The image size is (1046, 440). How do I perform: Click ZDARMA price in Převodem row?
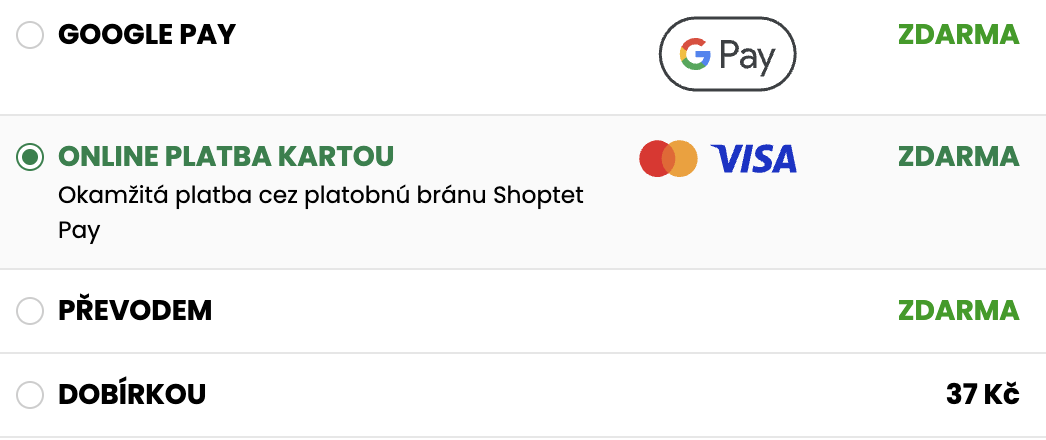pos(958,310)
